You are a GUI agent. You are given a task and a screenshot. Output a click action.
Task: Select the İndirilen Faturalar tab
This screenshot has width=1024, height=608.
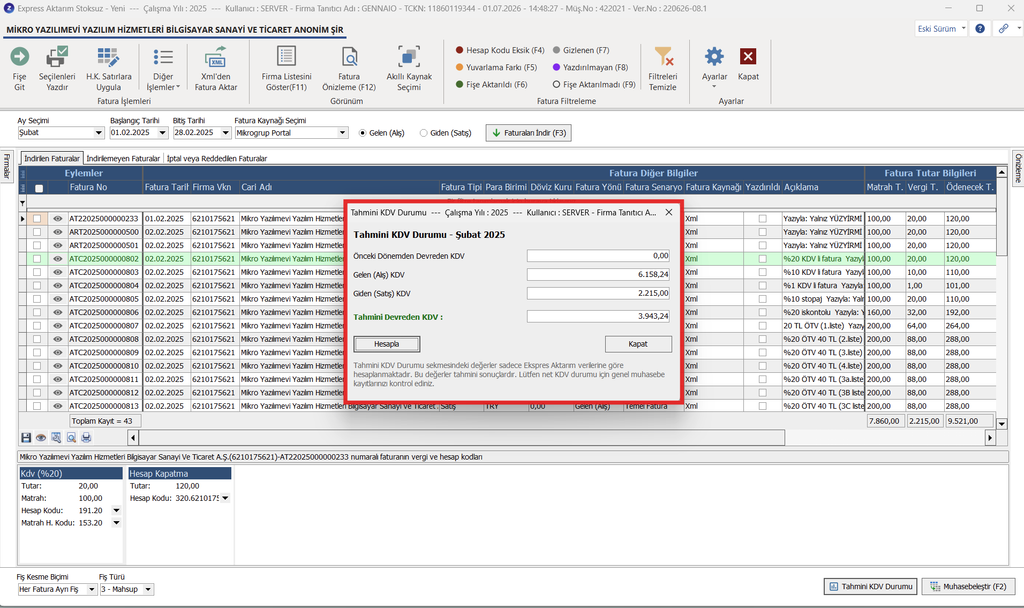52,159
